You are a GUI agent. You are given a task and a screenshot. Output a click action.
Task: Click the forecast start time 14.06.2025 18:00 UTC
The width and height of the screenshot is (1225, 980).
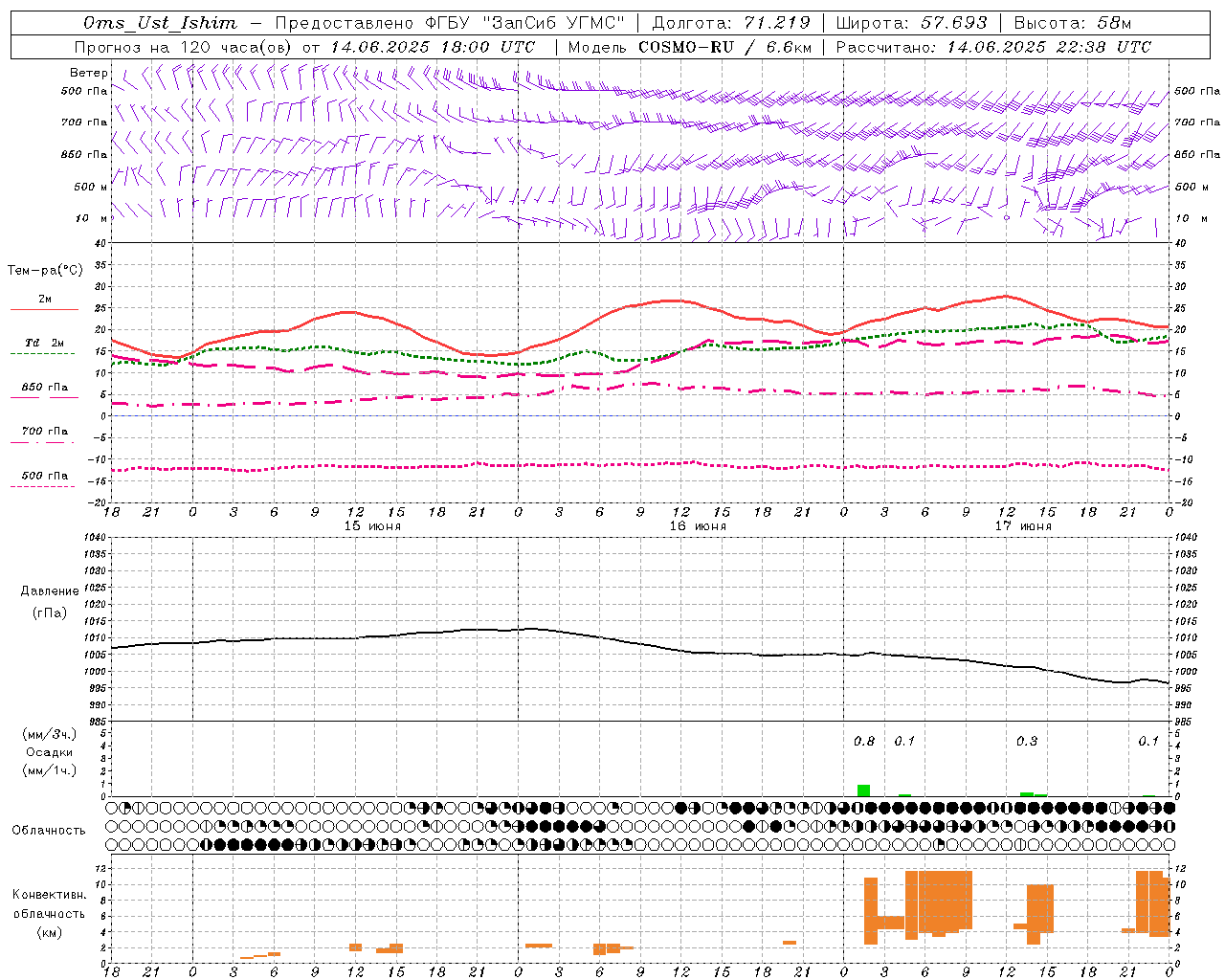[x=433, y=47]
